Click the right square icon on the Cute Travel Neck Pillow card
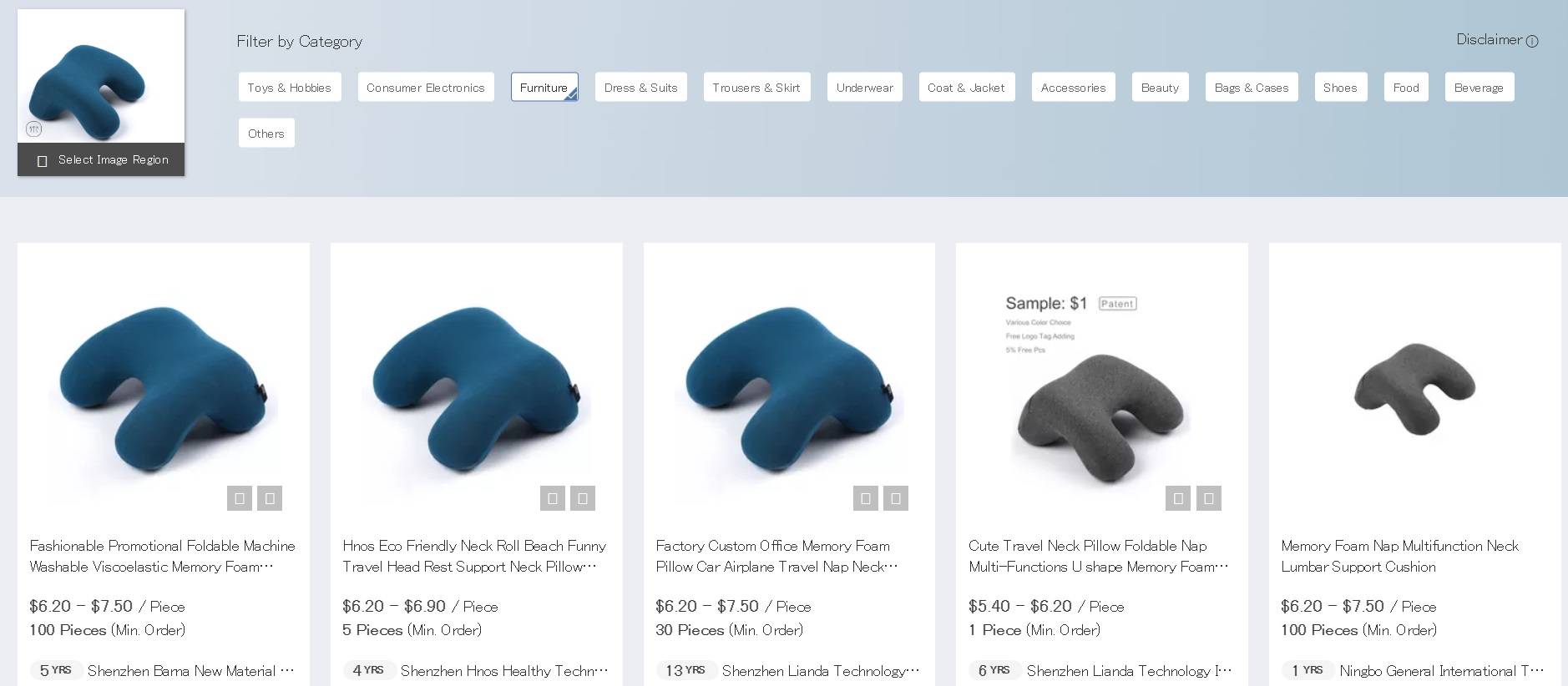 (1209, 498)
